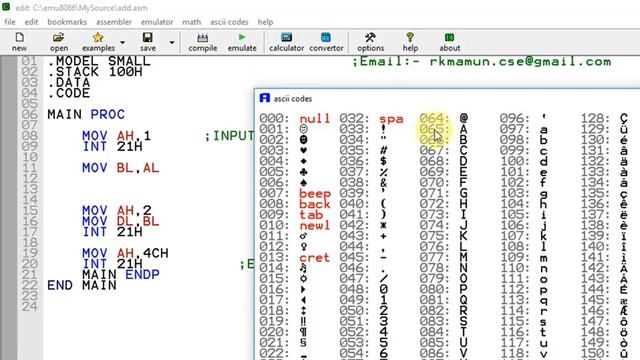
Task: Click the ascii codes window title icon
Action: (264, 98)
